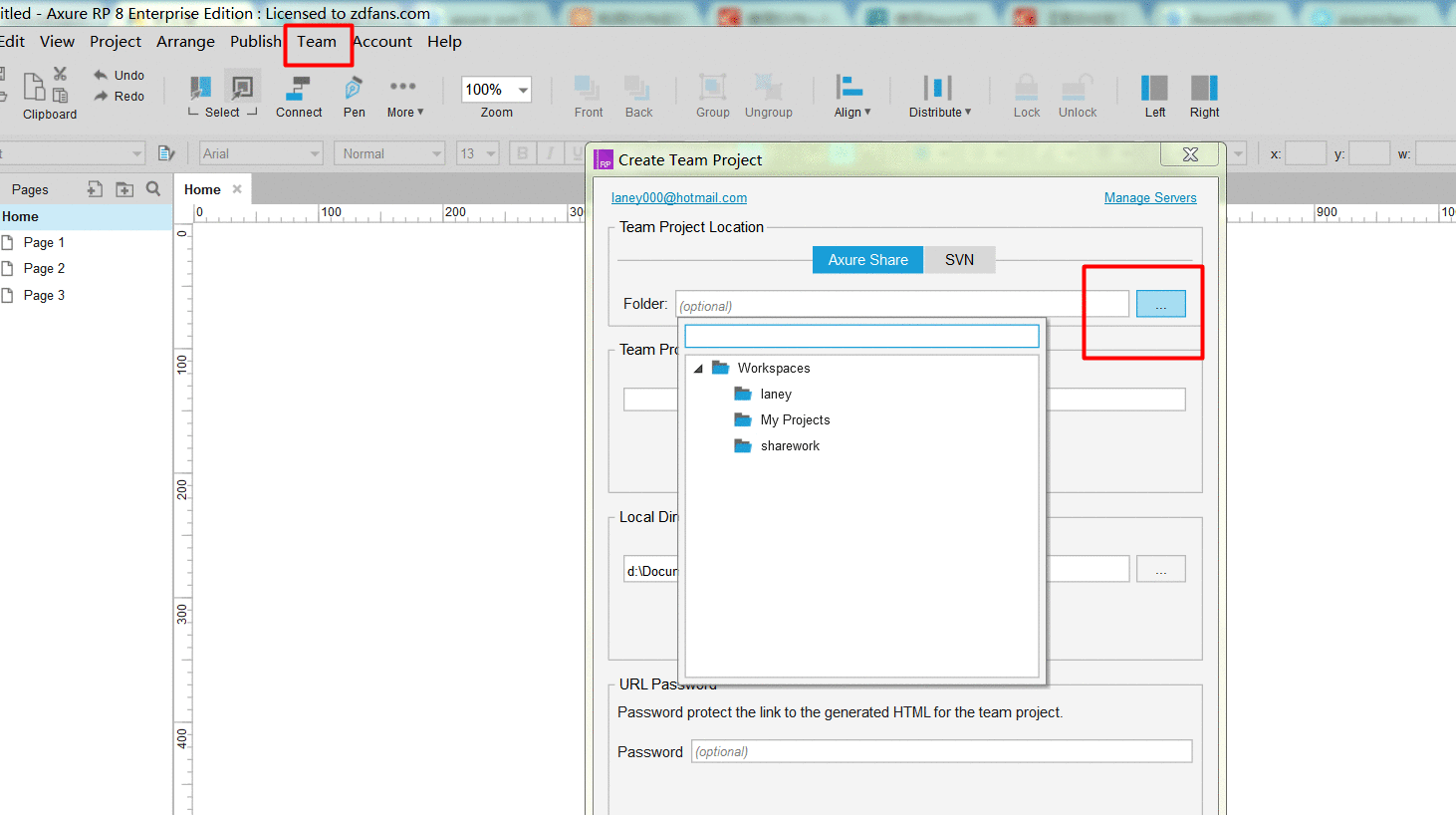Send selection to Back
Viewport: 1456px width, 815px height.
point(638,97)
